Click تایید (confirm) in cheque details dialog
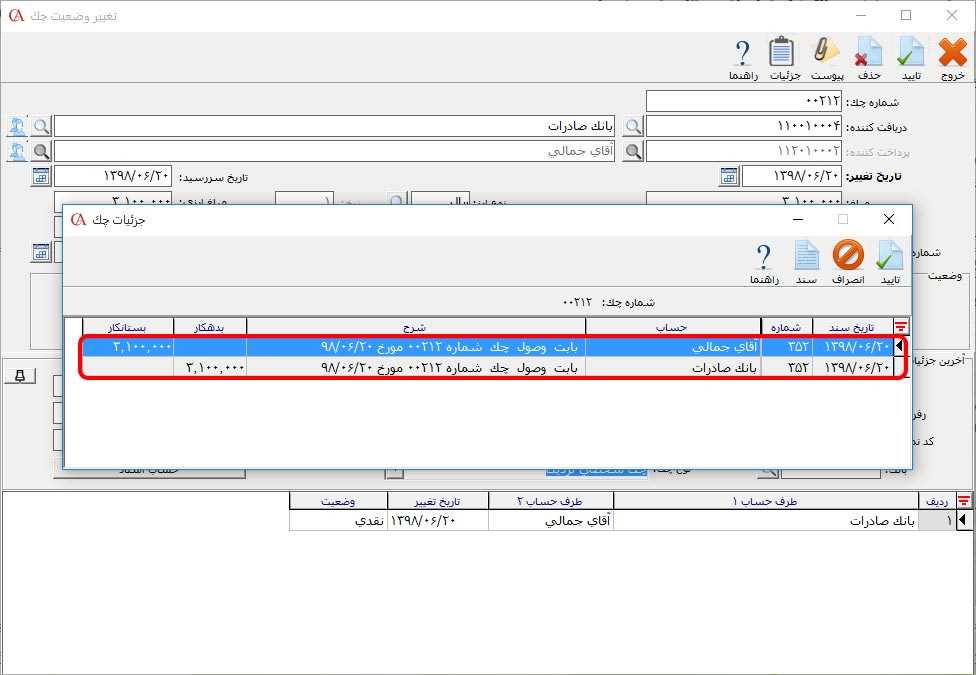The height and width of the screenshot is (675, 976). [889, 262]
